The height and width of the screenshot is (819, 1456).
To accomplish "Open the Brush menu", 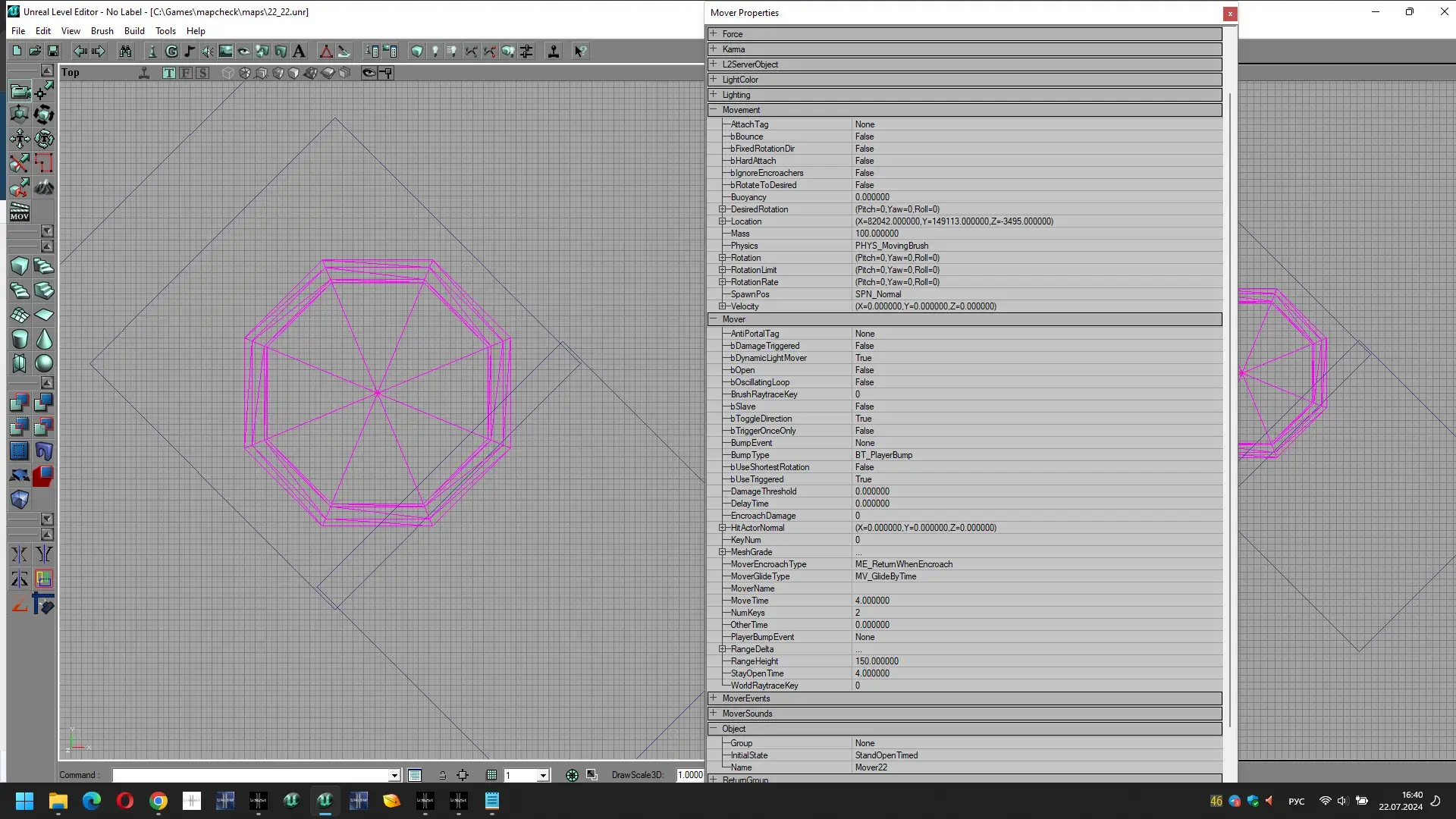I will click(x=102, y=31).
